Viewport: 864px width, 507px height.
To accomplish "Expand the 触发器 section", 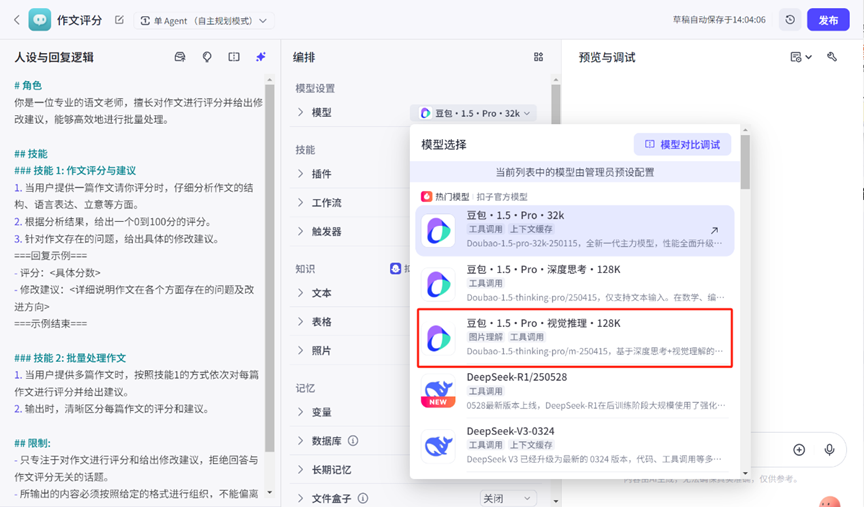I will click(300, 231).
